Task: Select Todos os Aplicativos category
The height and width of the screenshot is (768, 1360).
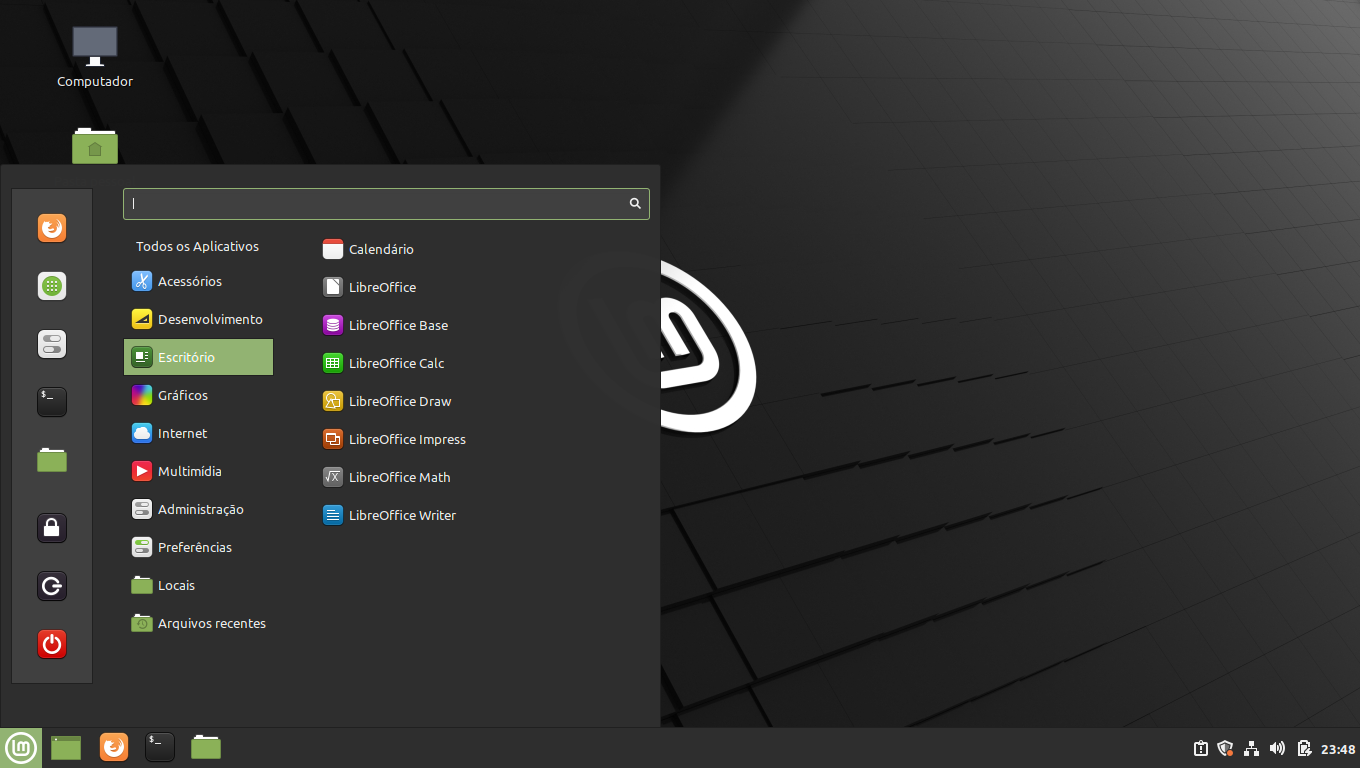Action: [x=198, y=246]
